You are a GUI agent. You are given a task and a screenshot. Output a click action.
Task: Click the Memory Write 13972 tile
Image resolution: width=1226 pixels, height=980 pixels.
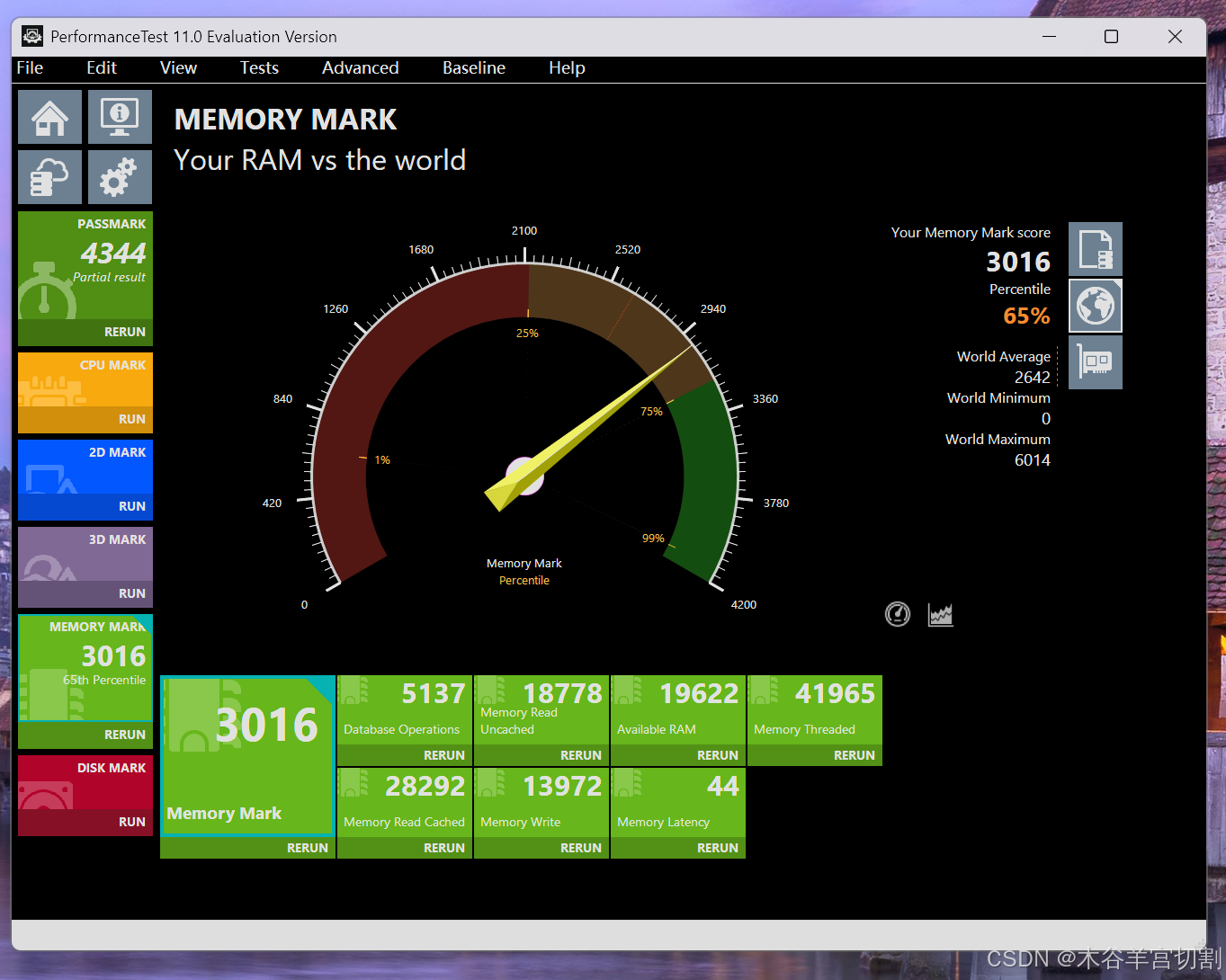[541, 802]
